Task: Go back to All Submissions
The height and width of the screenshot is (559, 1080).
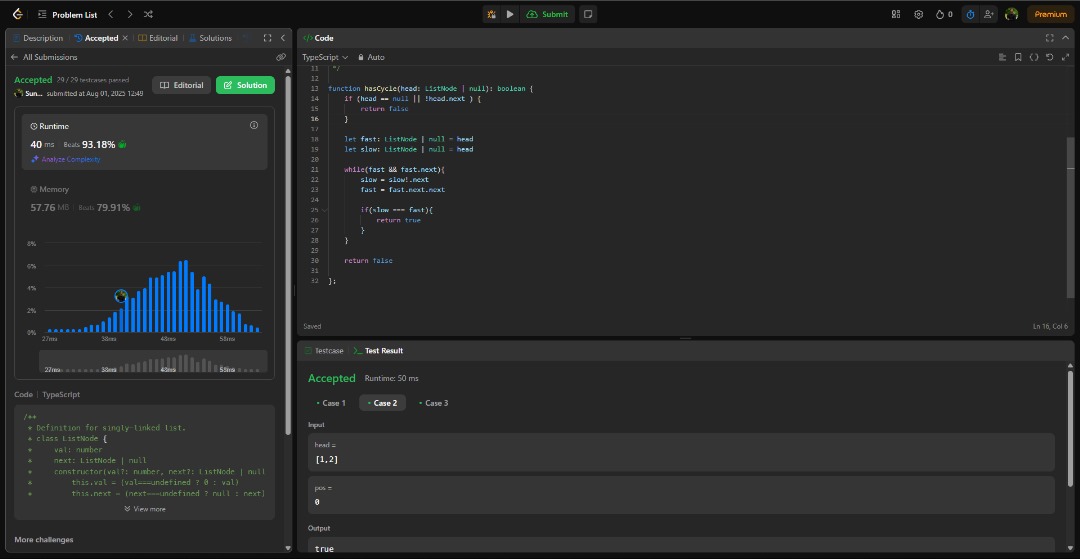Action: [44, 57]
